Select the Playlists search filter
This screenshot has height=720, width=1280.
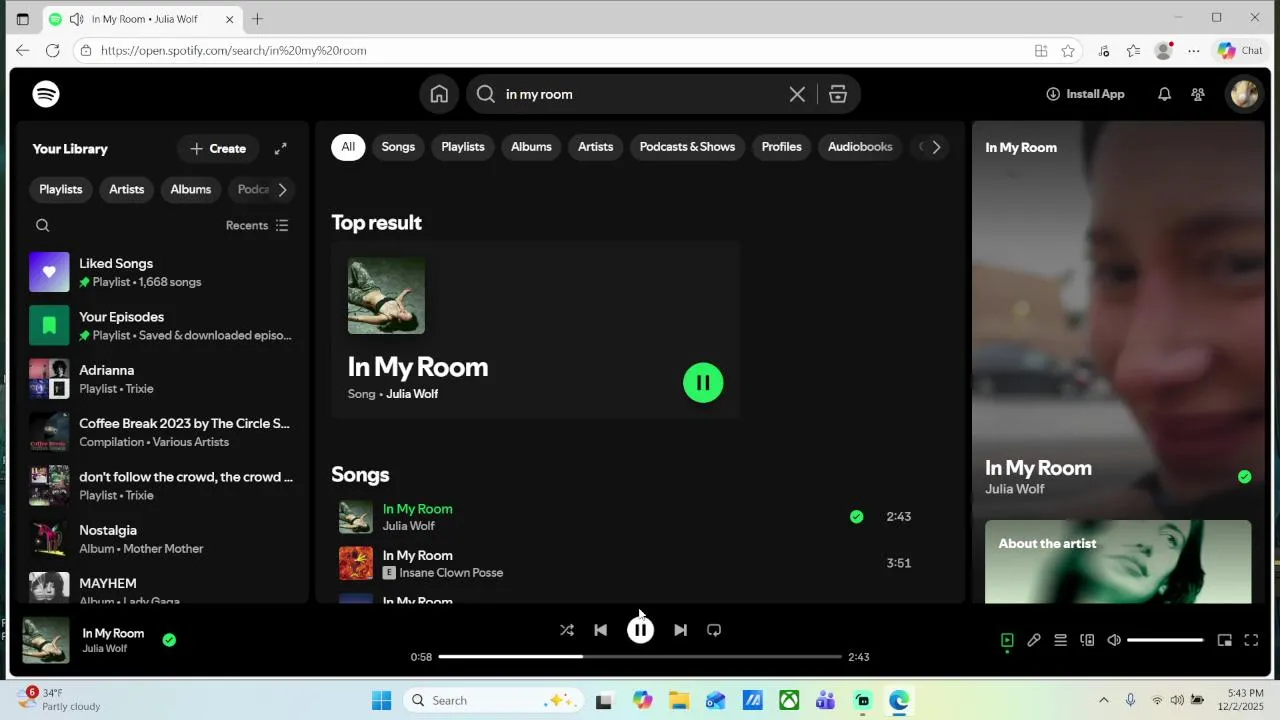click(x=463, y=147)
